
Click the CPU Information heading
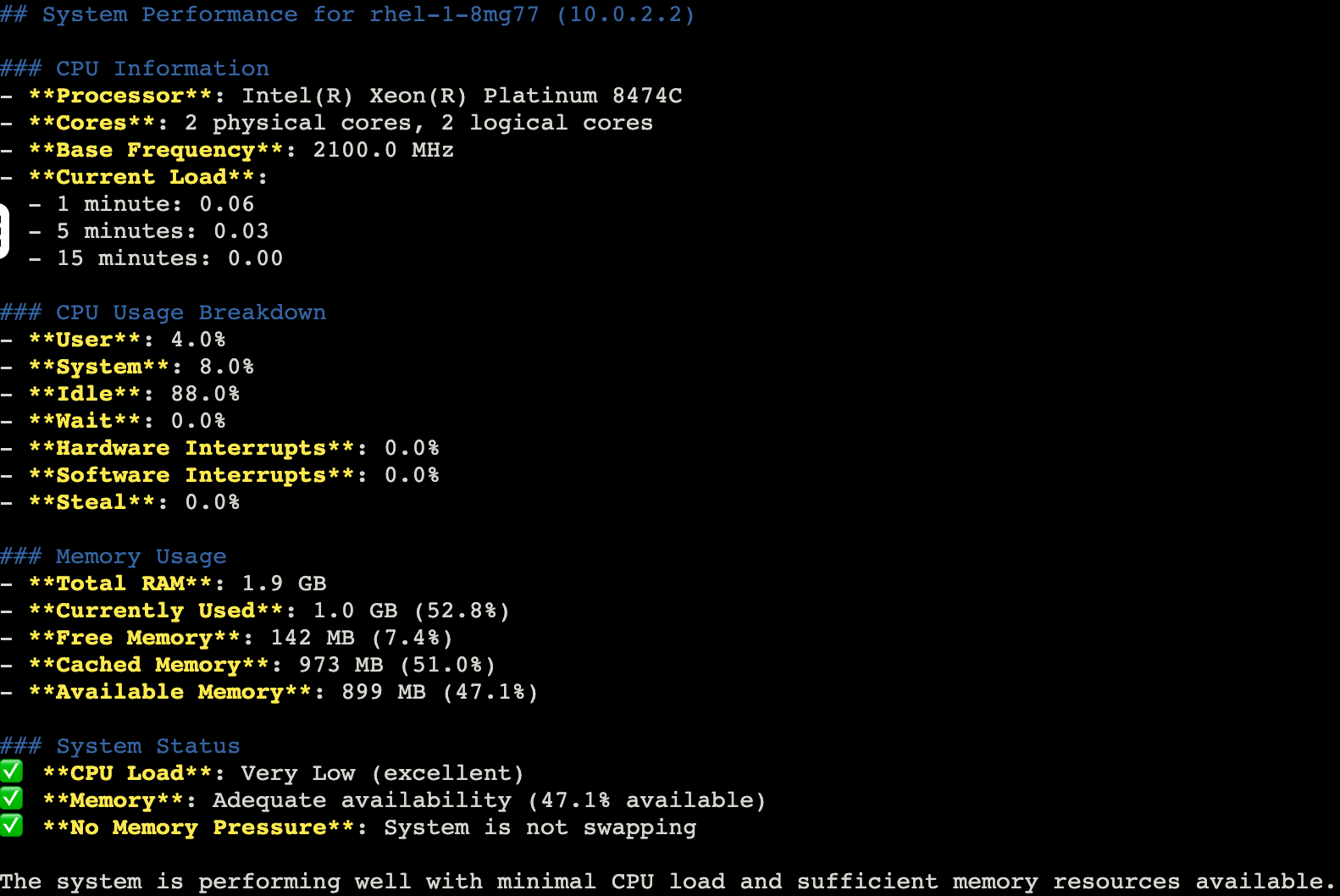click(162, 69)
